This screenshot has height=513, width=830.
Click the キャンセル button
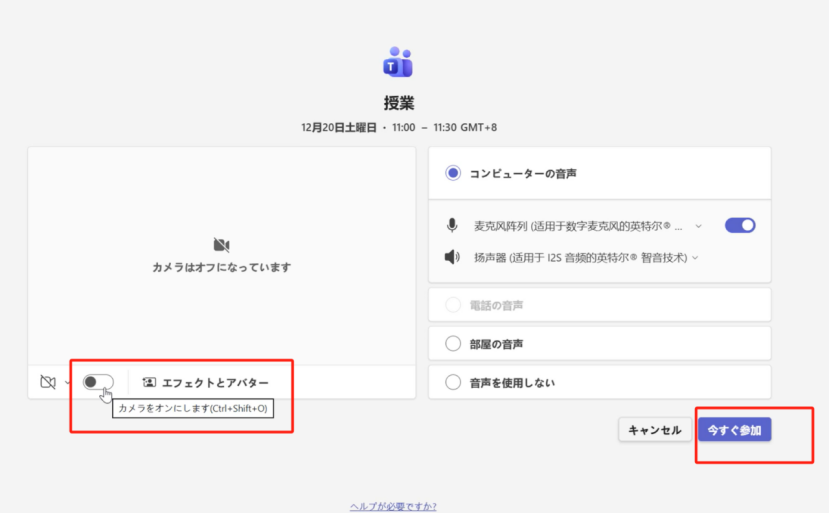click(654, 430)
